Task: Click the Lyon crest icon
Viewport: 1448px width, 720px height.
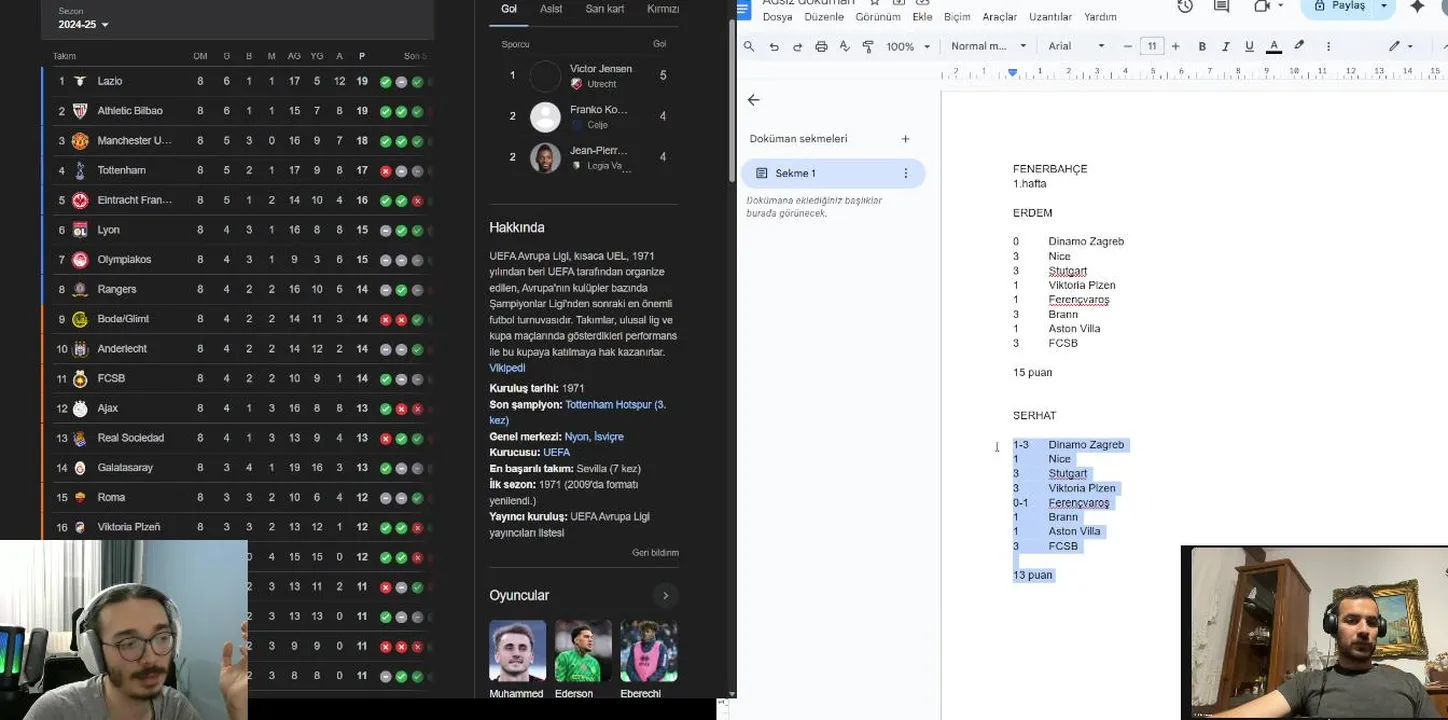Action: 80,230
